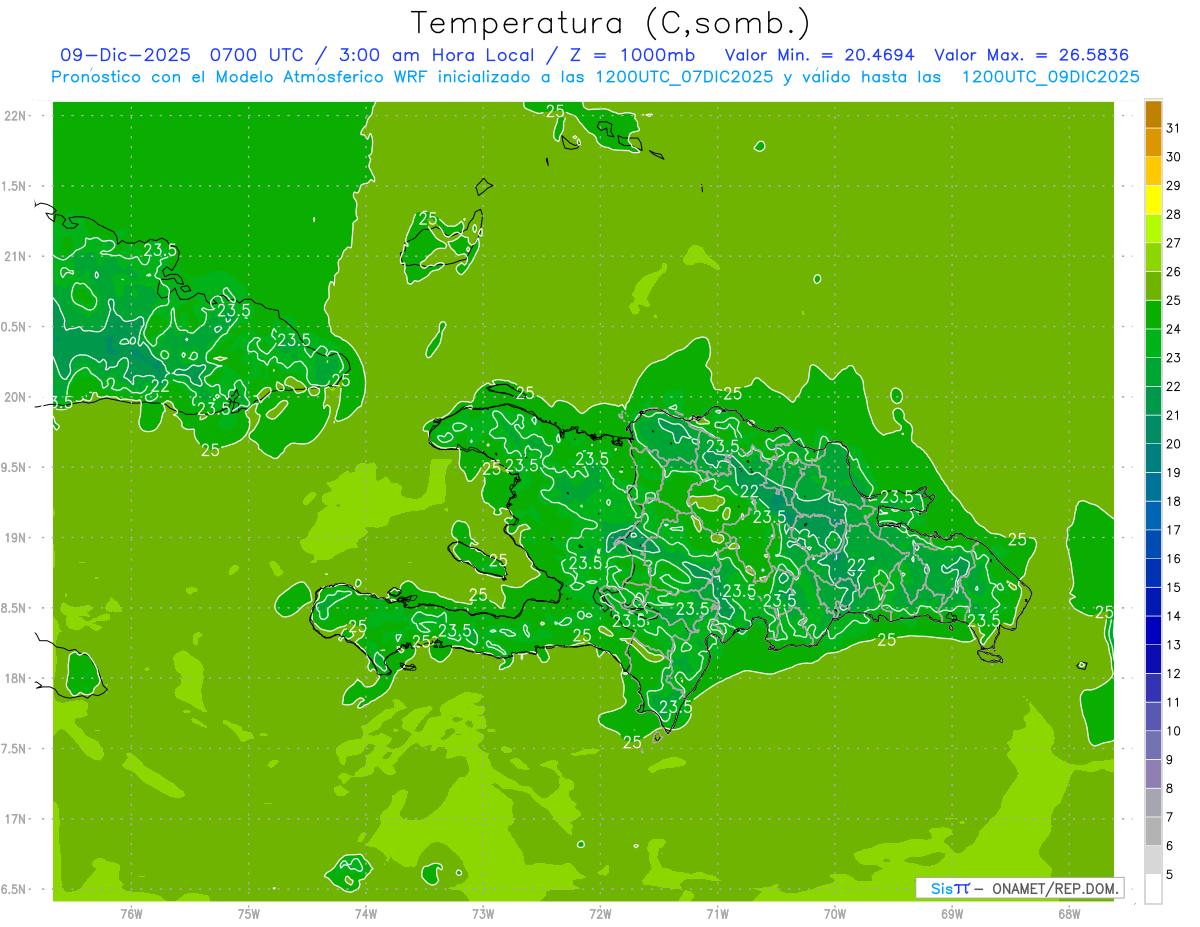Click the "SisTT - ONAMET/REP.DOM." credit label
The height and width of the screenshot is (927, 1200).
[1020, 888]
